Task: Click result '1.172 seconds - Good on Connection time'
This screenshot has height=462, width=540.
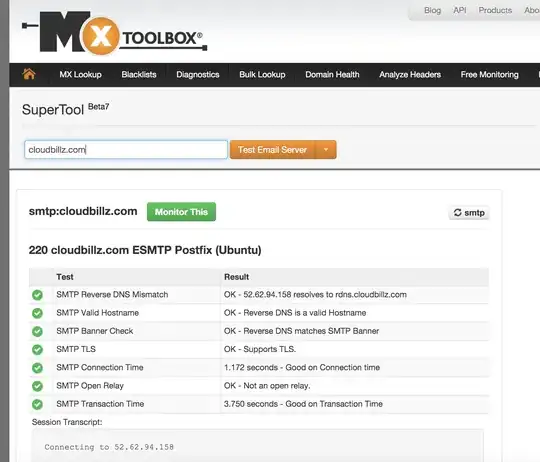Action: point(302,368)
